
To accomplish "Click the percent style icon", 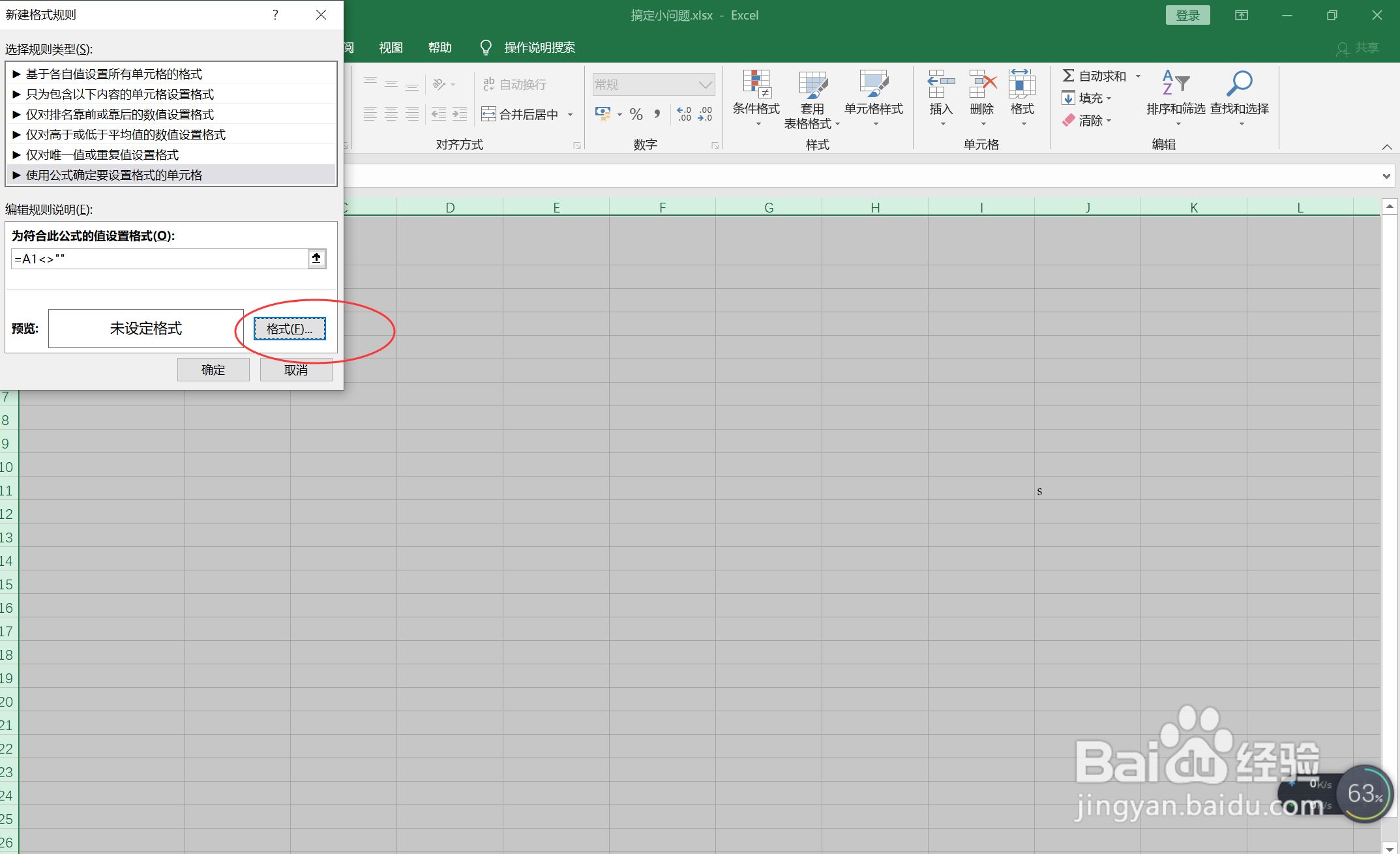I will click(x=636, y=115).
